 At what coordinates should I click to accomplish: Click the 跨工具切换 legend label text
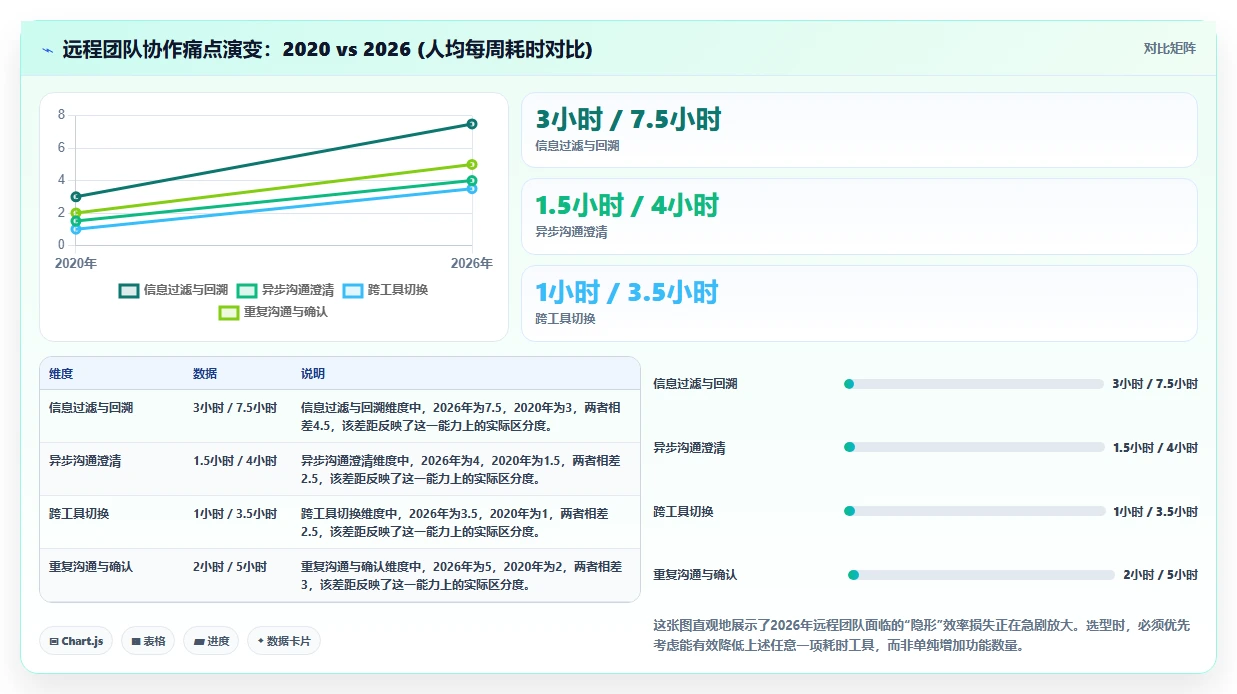tap(398, 290)
